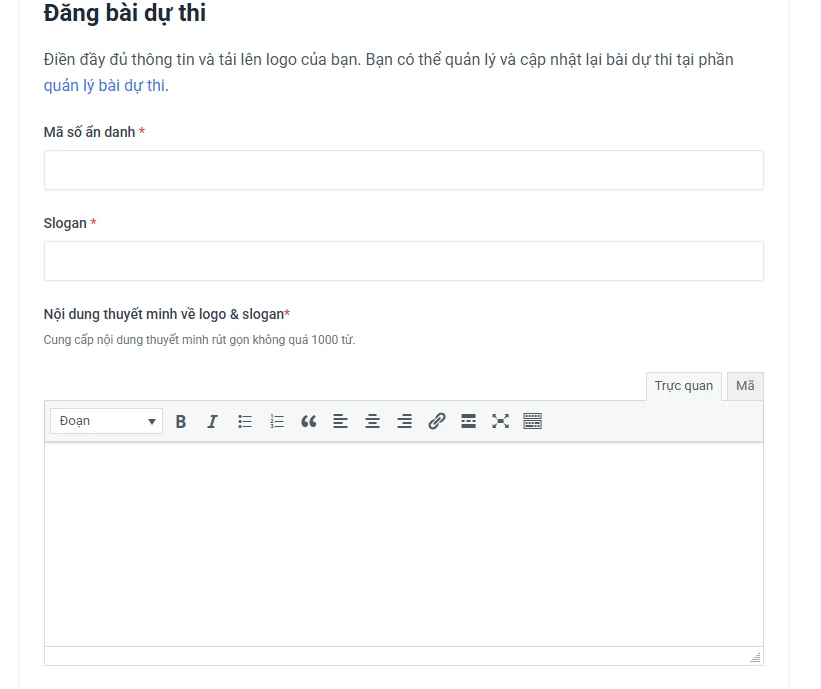This screenshot has height=689, width=821.
Task: Click the Bold formatting icon
Action: coord(181,422)
